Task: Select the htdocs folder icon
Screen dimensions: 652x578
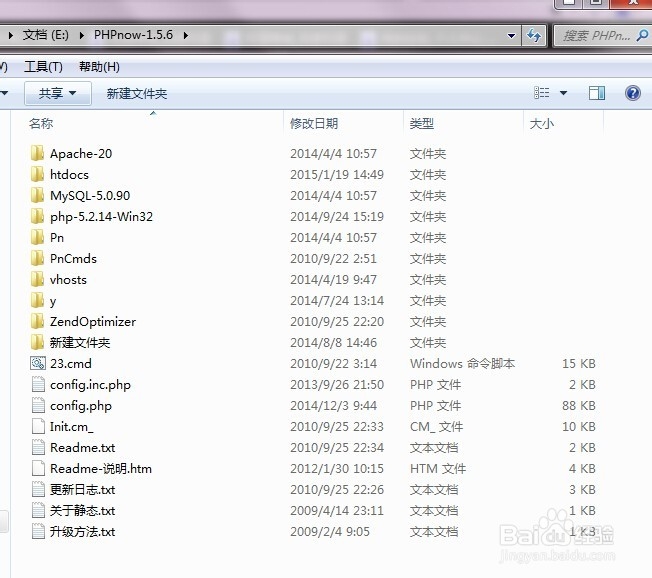Action: coord(37,175)
